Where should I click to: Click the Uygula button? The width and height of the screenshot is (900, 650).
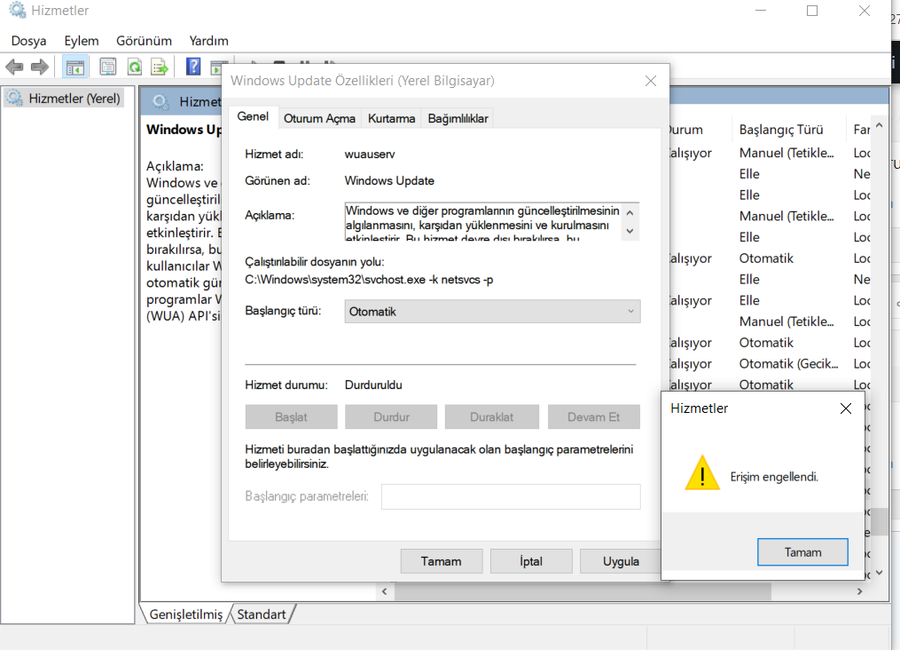tap(620, 561)
